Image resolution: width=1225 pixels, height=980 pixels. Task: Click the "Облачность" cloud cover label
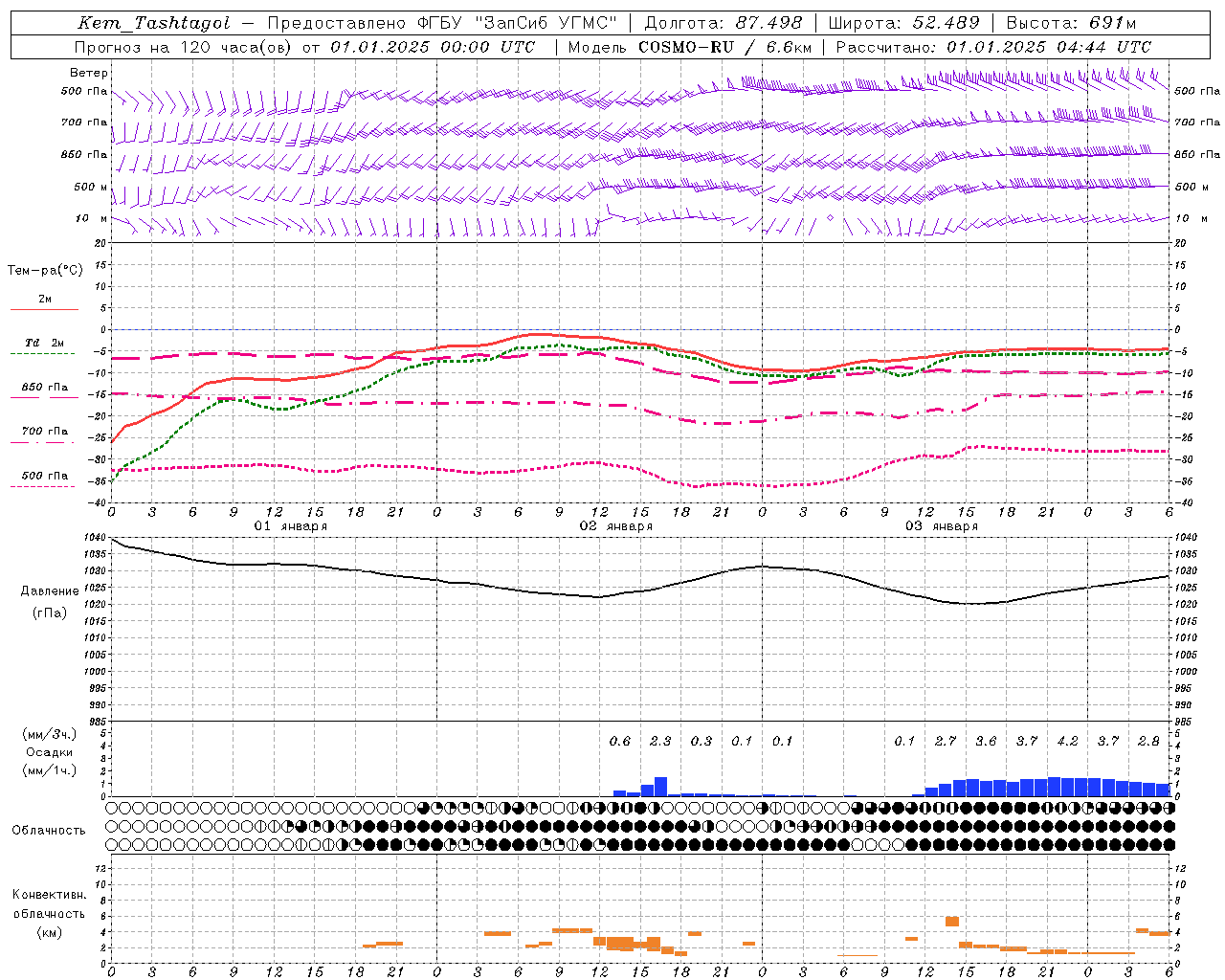pyautogui.click(x=48, y=830)
